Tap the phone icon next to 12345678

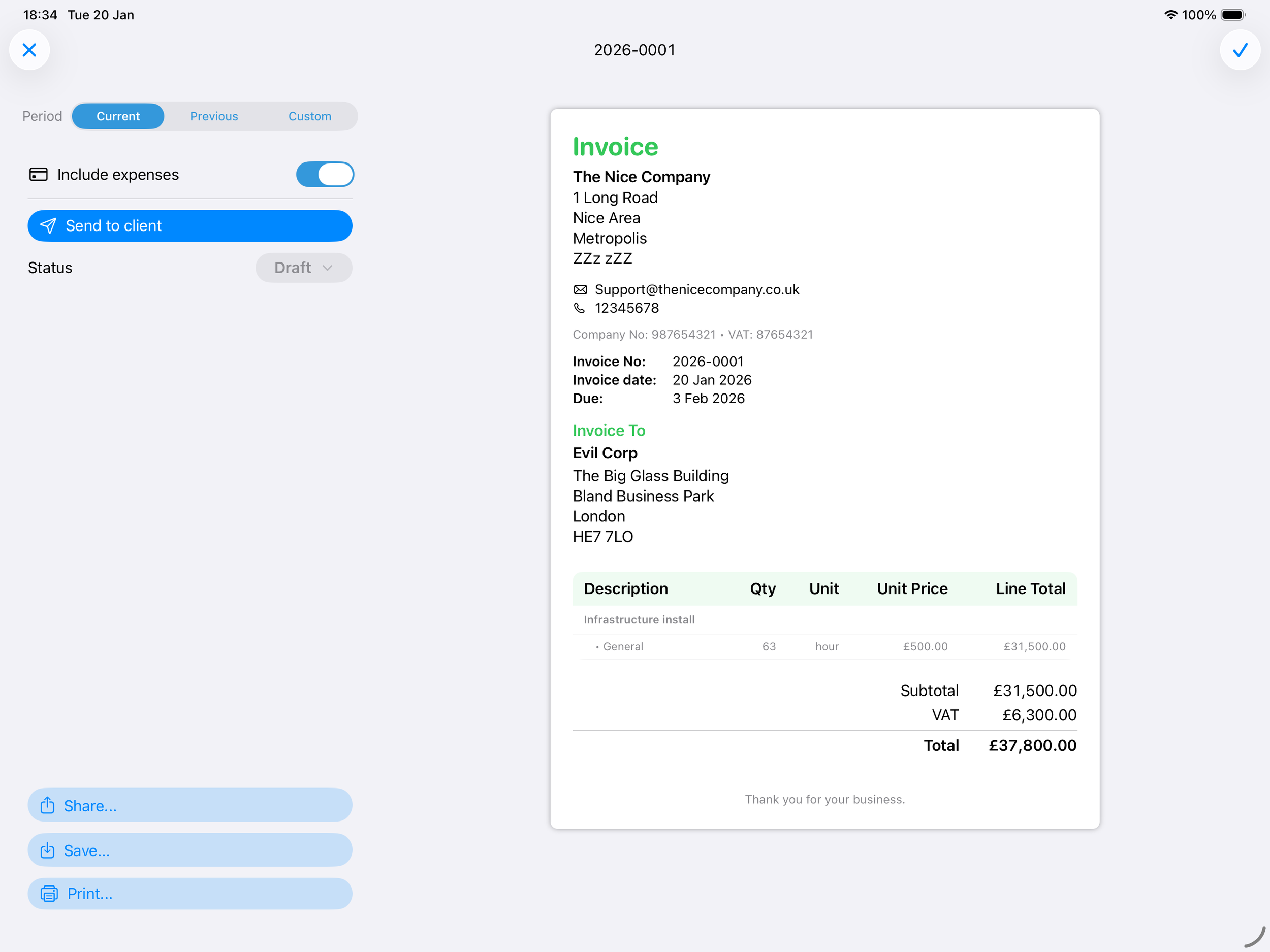pyautogui.click(x=579, y=308)
